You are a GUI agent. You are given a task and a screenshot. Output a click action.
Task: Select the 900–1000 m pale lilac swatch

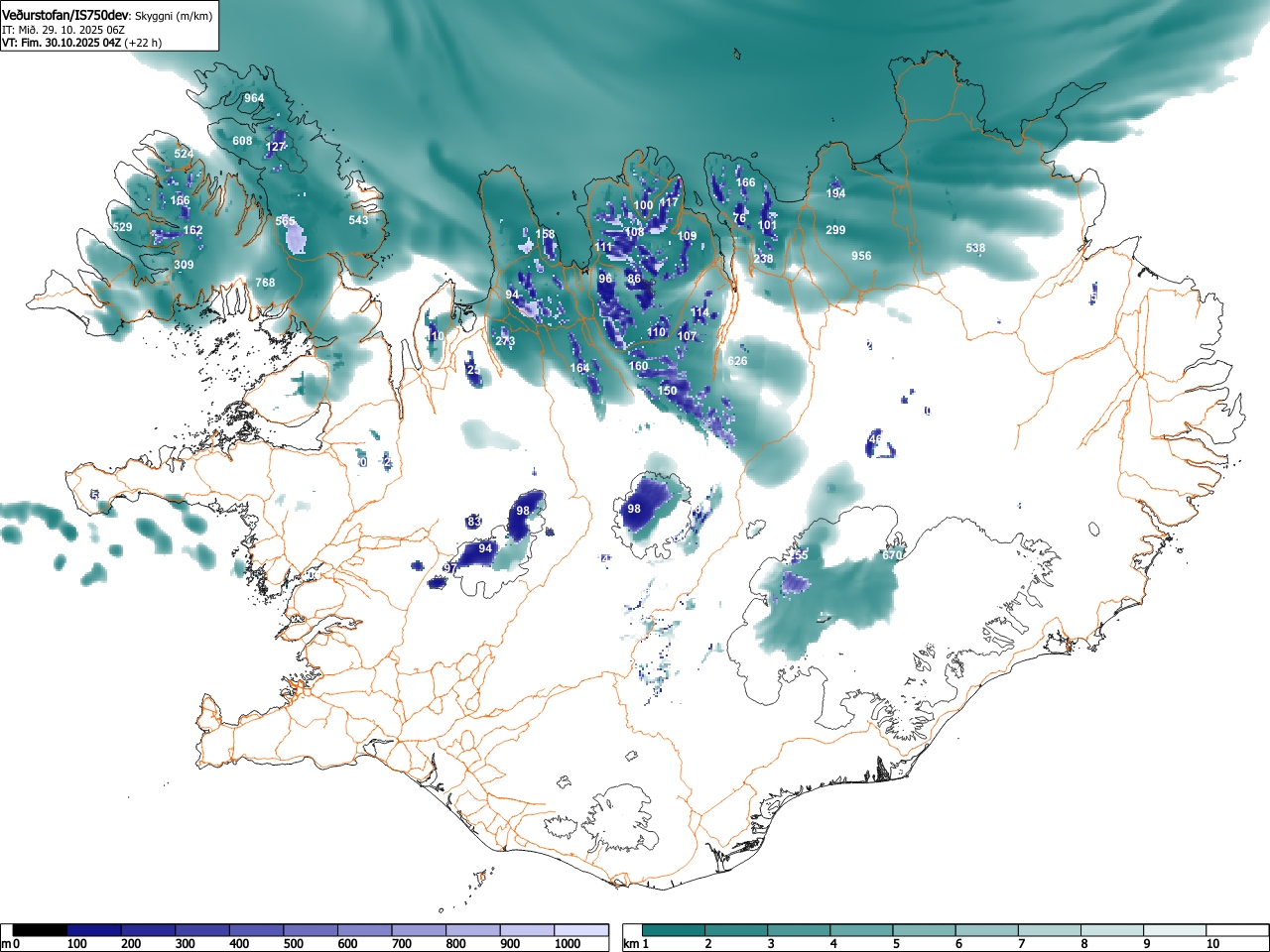[527, 930]
